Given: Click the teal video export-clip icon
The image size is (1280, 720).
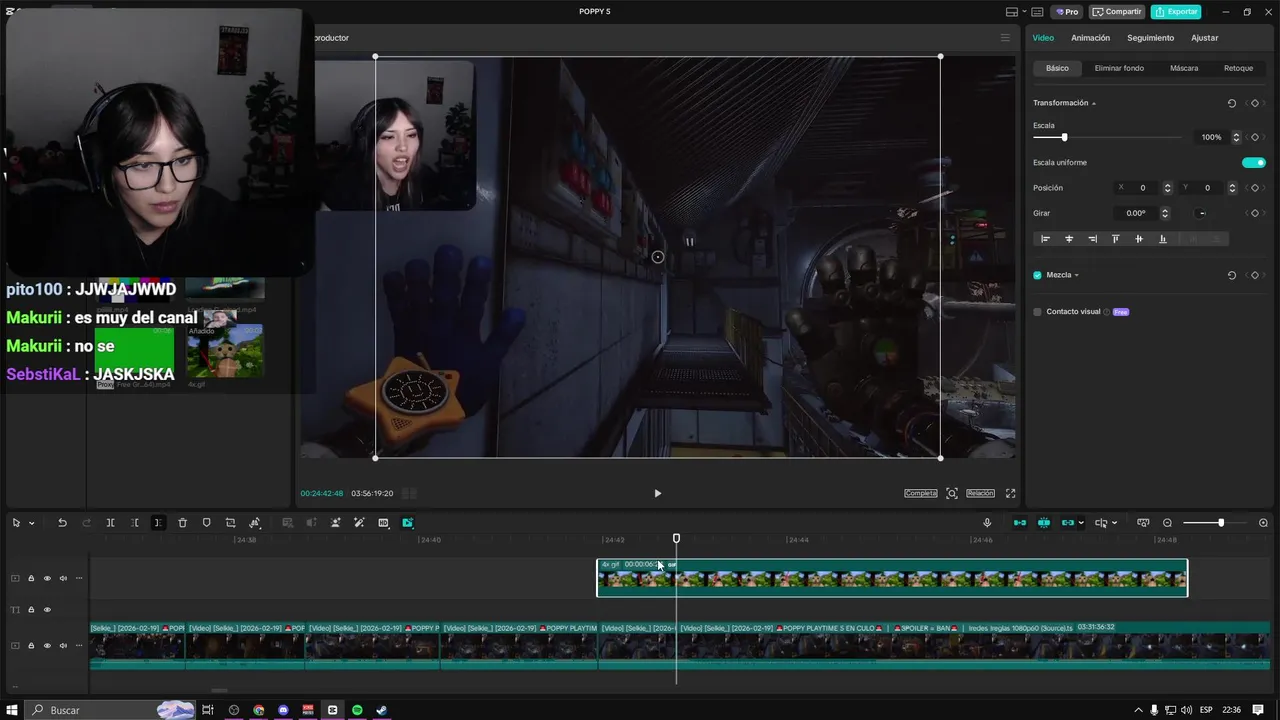Looking at the screenshot, I should 407,523.
